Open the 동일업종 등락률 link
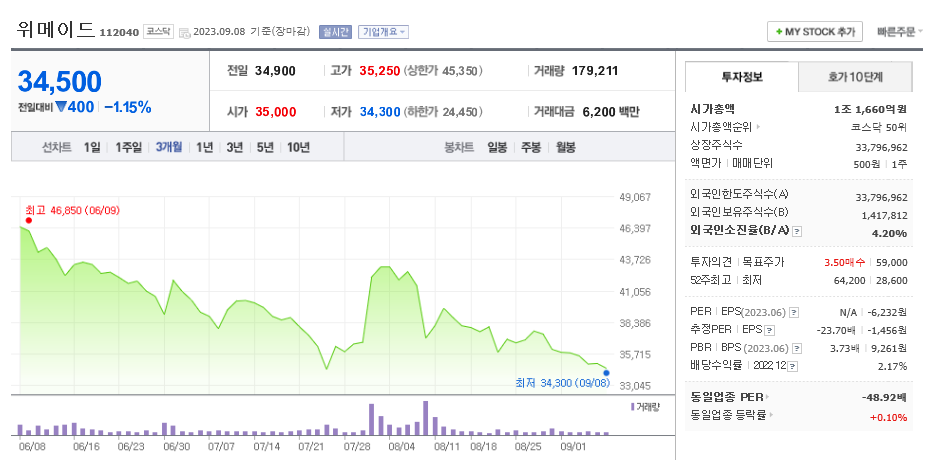 coord(729,415)
